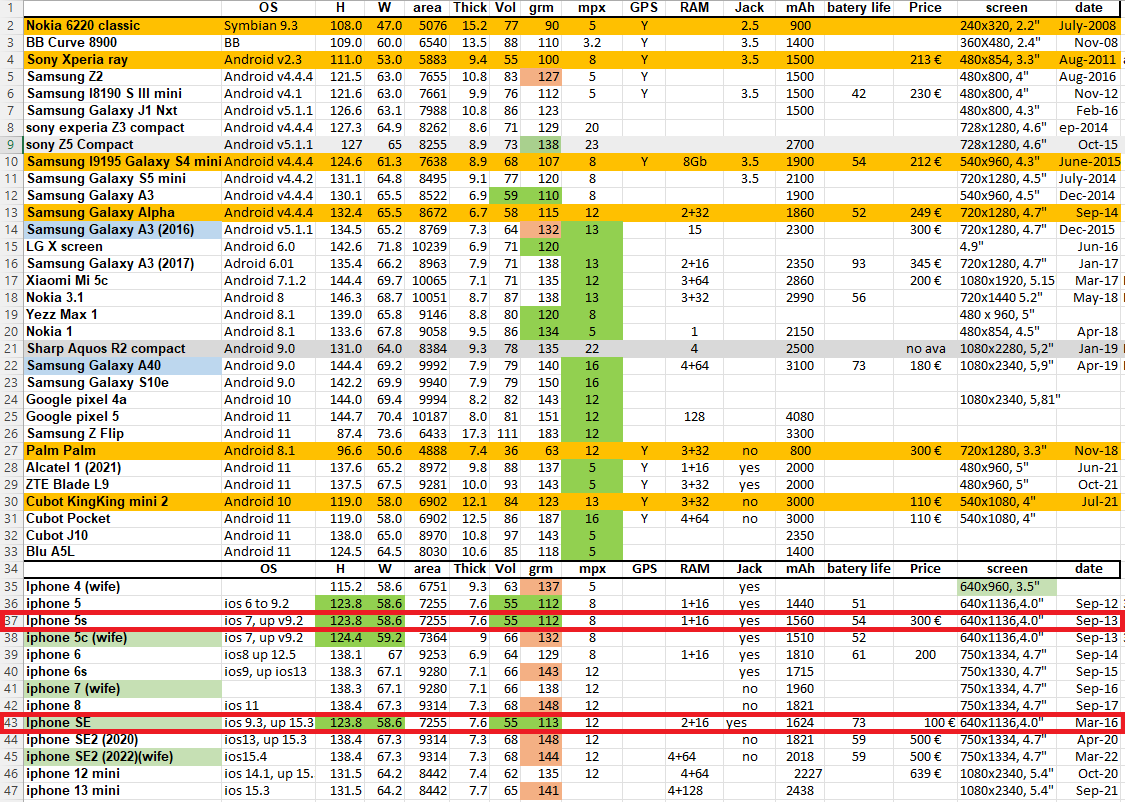Click the "Blu A5L" cell
This screenshot has width=1125, height=802.
[x=123, y=552]
